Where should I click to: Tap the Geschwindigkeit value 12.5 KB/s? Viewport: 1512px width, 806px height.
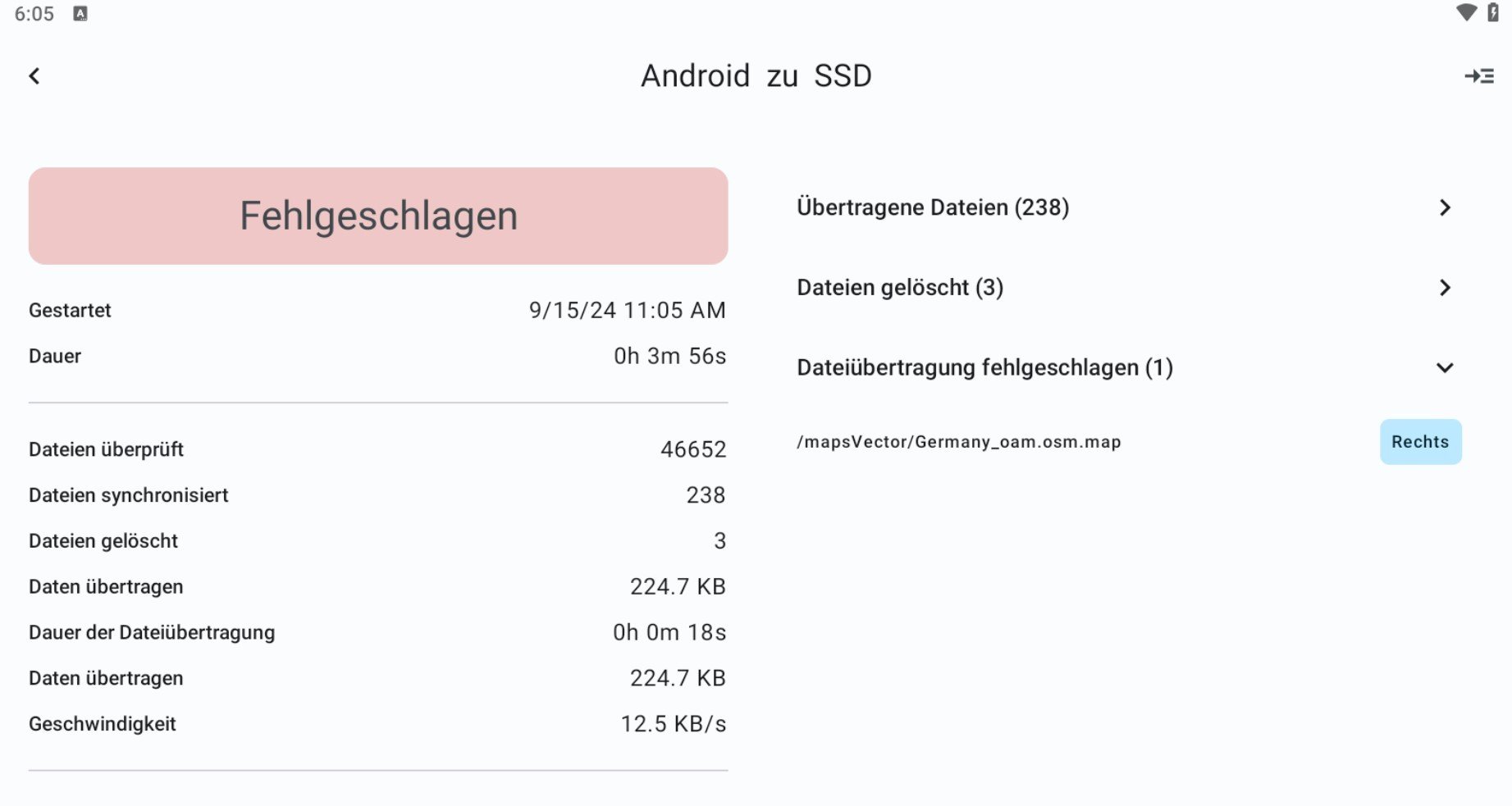click(673, 724)
